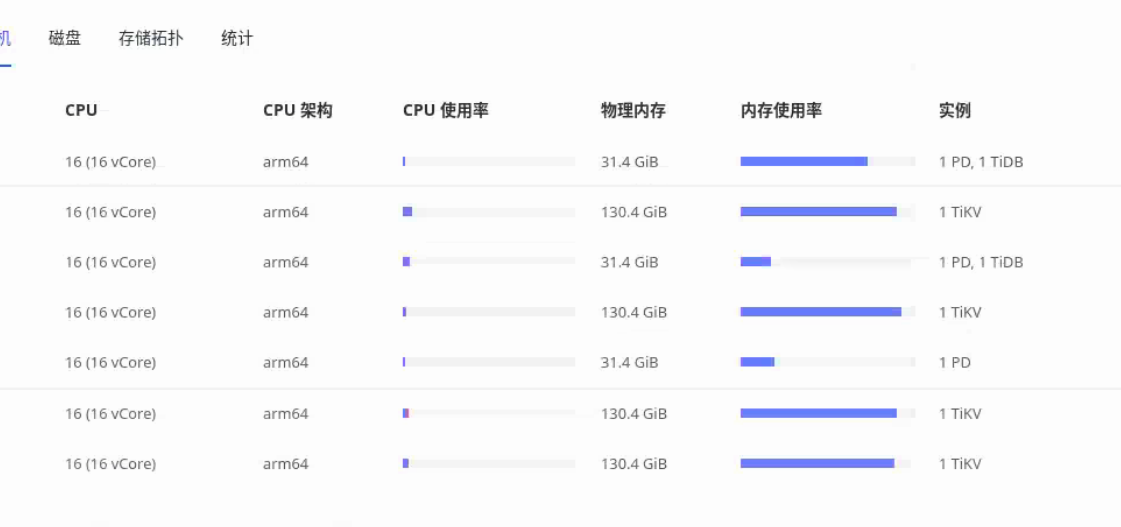
Task: Click "31.4 GiB" in the top row
Action: pyautogui.click(x=629, y=162)
